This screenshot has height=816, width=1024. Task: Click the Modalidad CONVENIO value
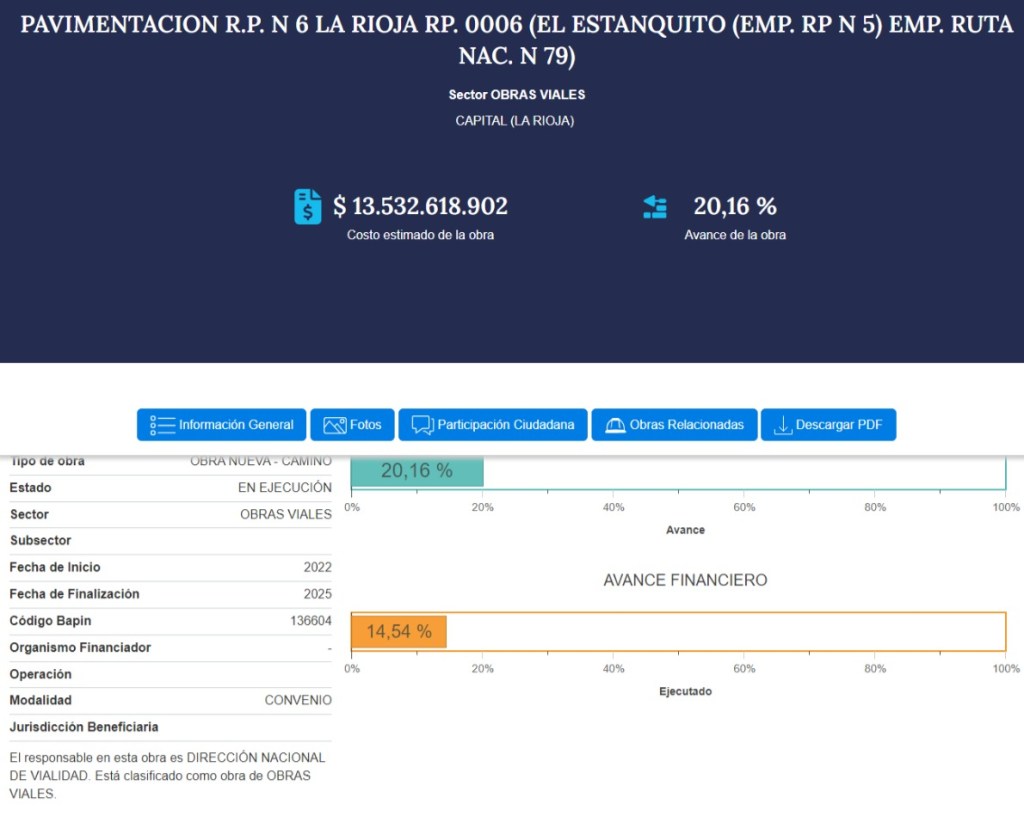pyautogui.click(x=298, y=701)
